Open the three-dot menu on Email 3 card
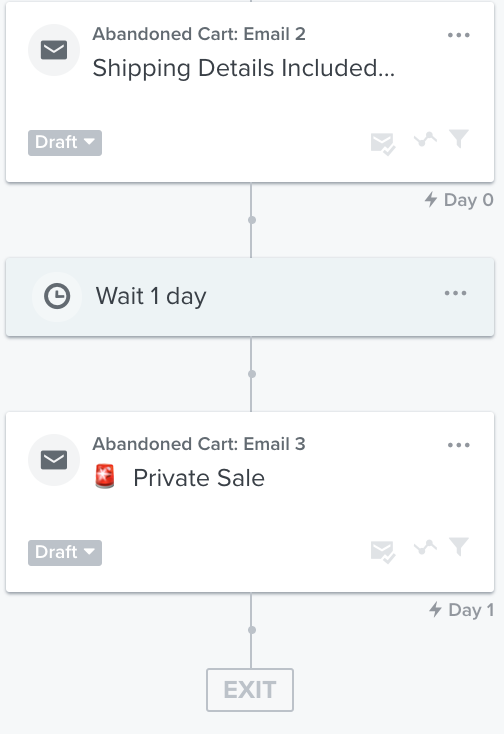This screenshot has height=734, width=504. point(459,445)
